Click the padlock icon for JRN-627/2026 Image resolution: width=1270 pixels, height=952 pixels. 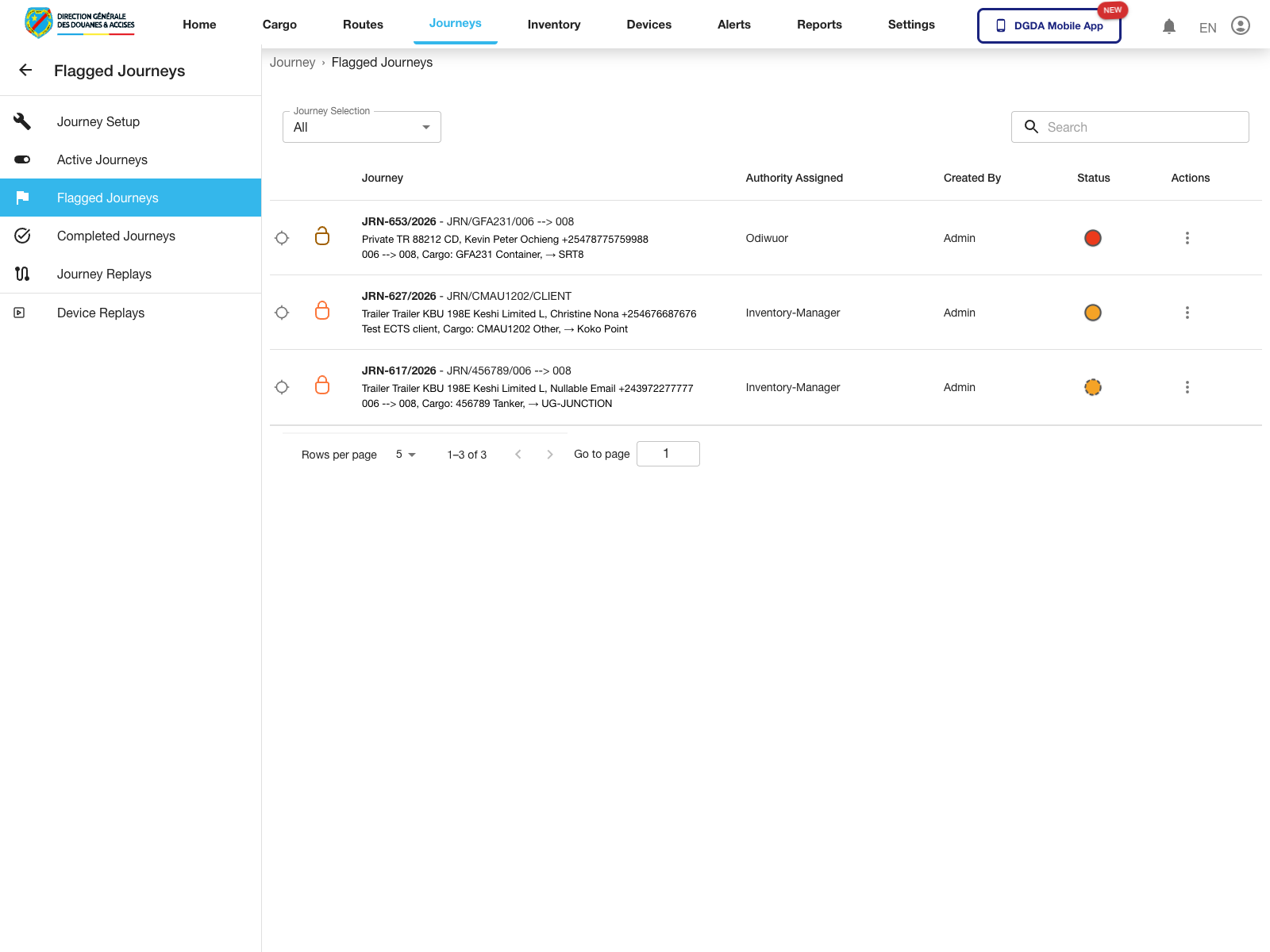322,311
